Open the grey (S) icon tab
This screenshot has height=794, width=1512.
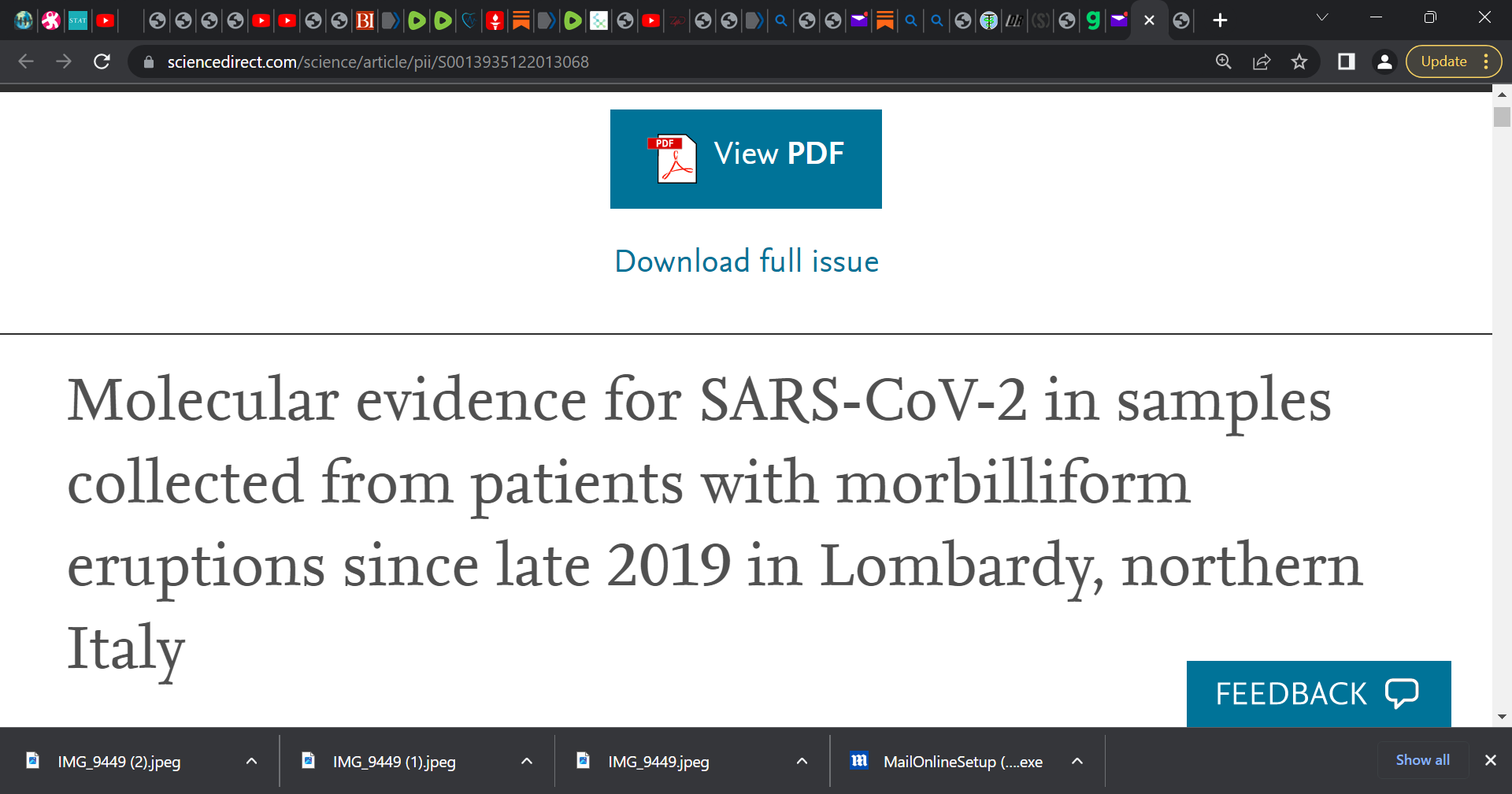[x=1040, y=20]
